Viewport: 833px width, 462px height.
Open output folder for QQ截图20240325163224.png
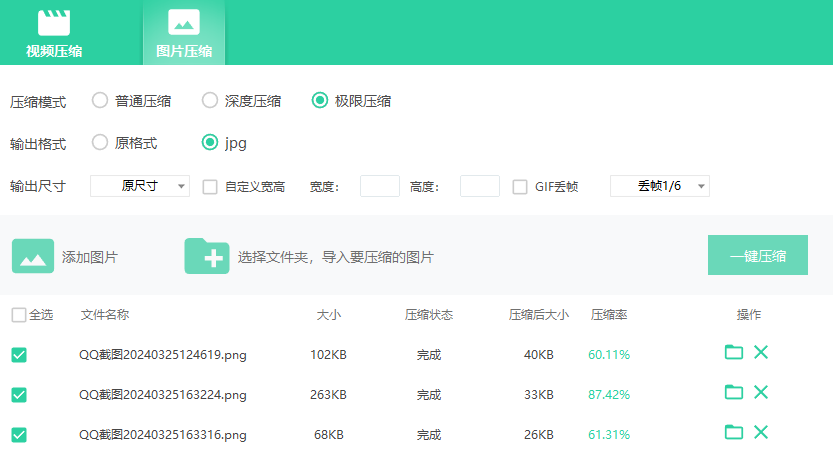click(x=734, y=392)
